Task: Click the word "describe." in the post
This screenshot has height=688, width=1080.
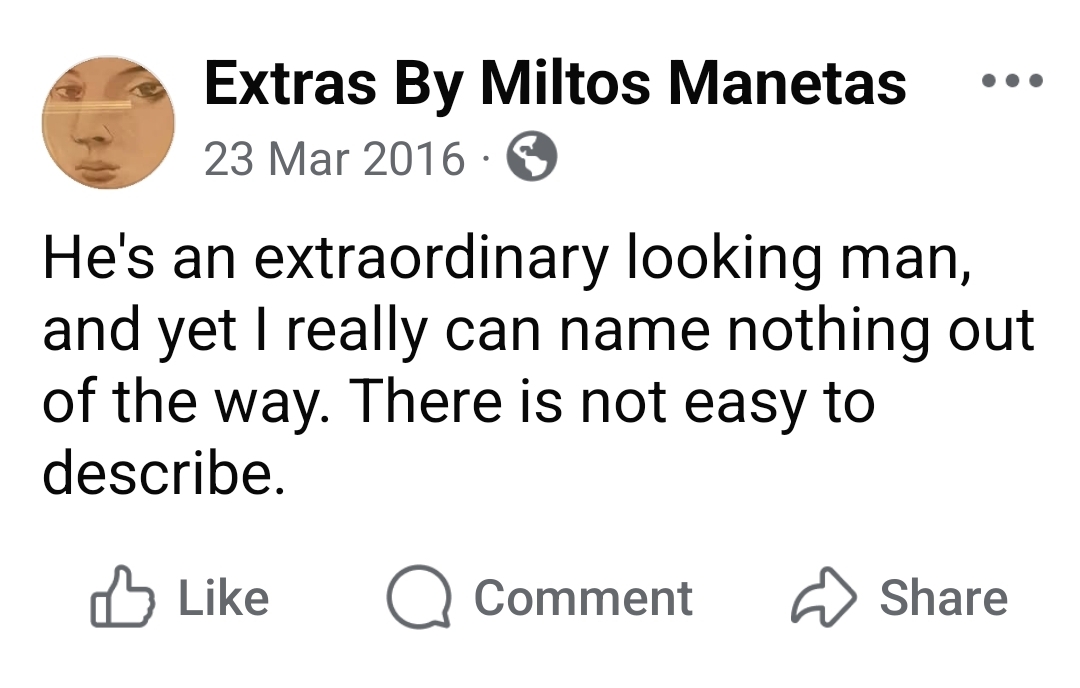Action: coord(156,474)
